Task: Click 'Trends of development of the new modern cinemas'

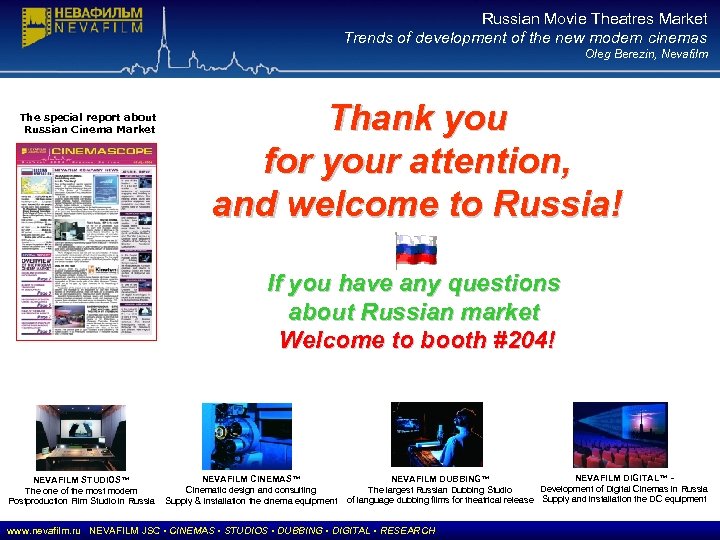Action: 526,38
